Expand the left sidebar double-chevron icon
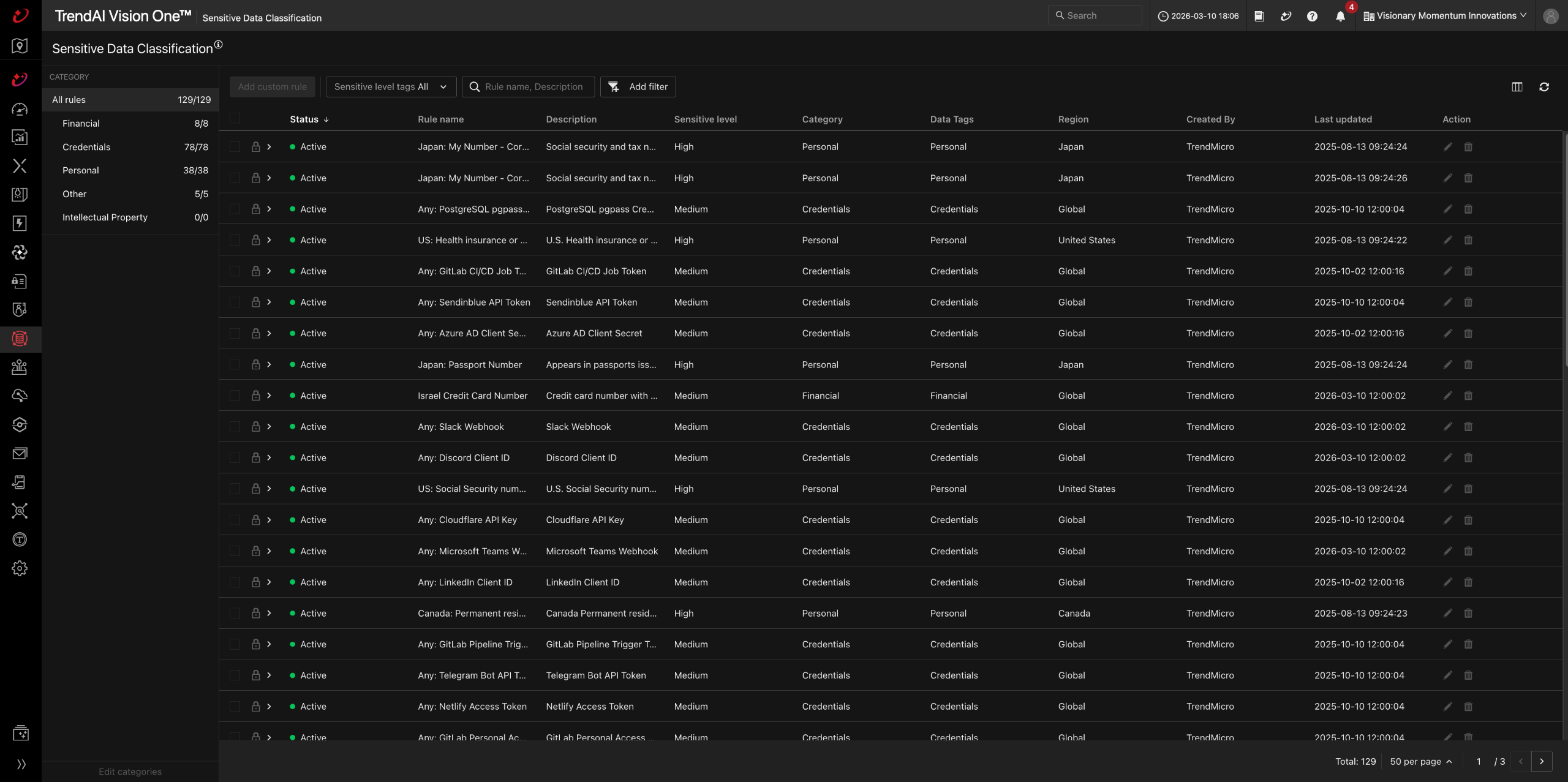This screenshot has height=782, width=1568. (x=21, y=764)
